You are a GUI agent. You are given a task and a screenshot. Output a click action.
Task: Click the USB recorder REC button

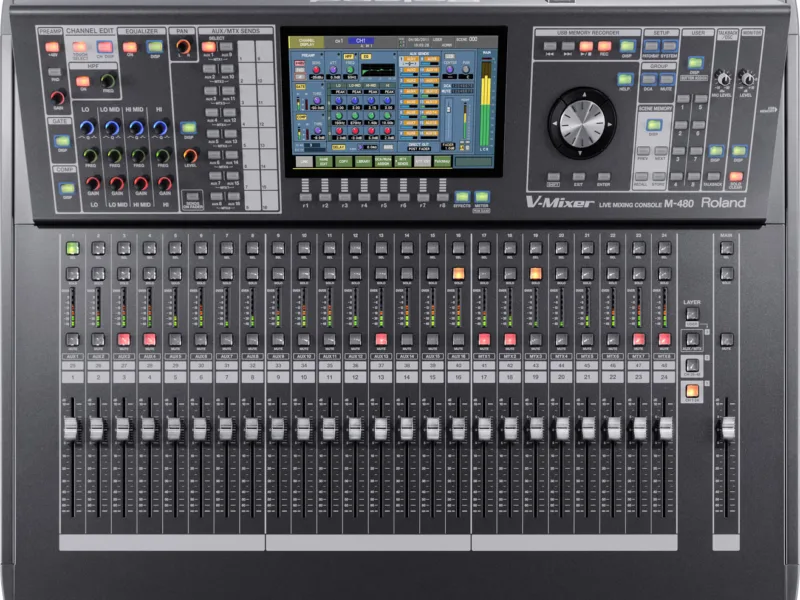tap(605, 46)
